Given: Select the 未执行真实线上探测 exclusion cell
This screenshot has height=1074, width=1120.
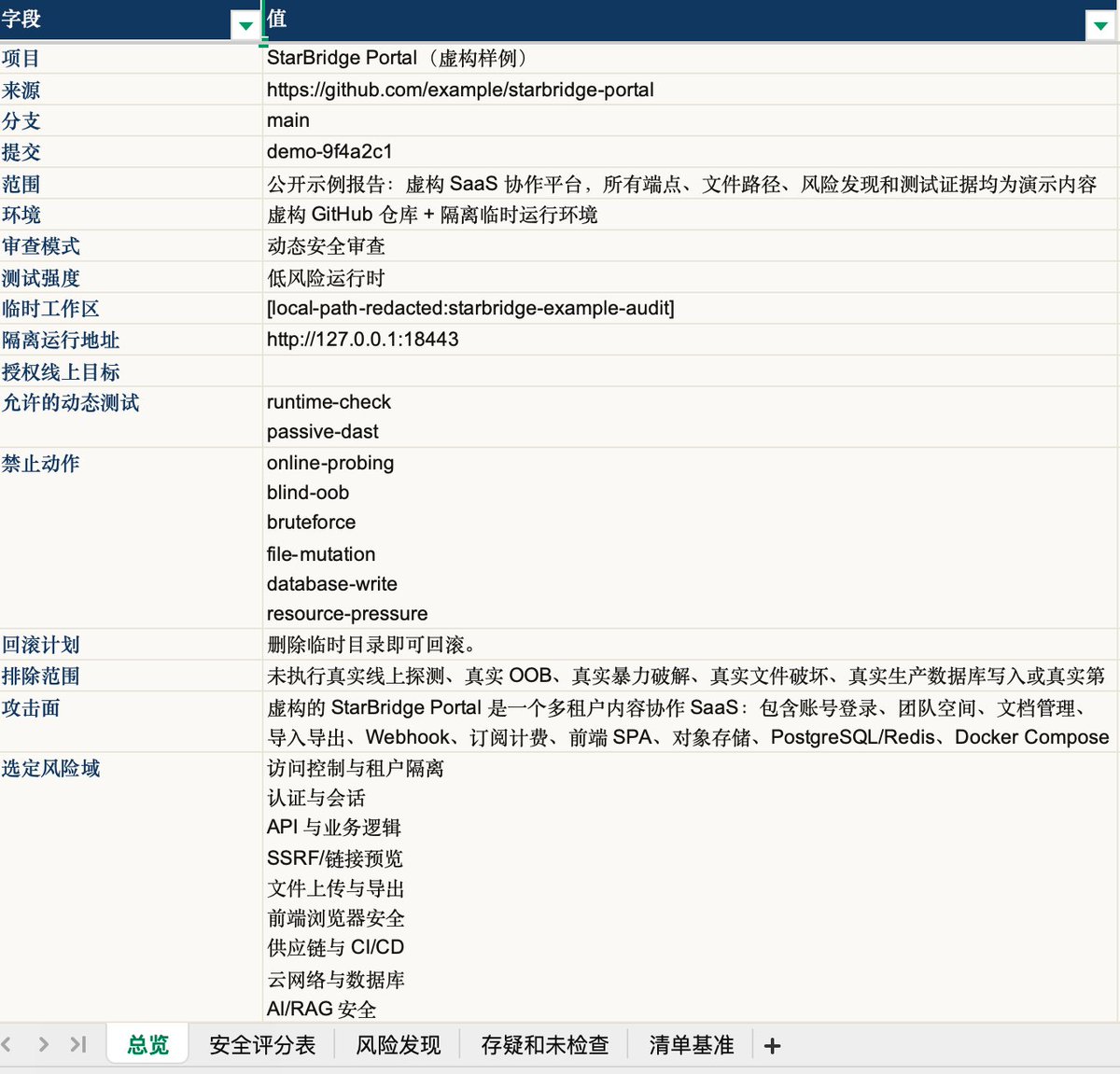Looking at the screenshot, I should click(691, 676).
